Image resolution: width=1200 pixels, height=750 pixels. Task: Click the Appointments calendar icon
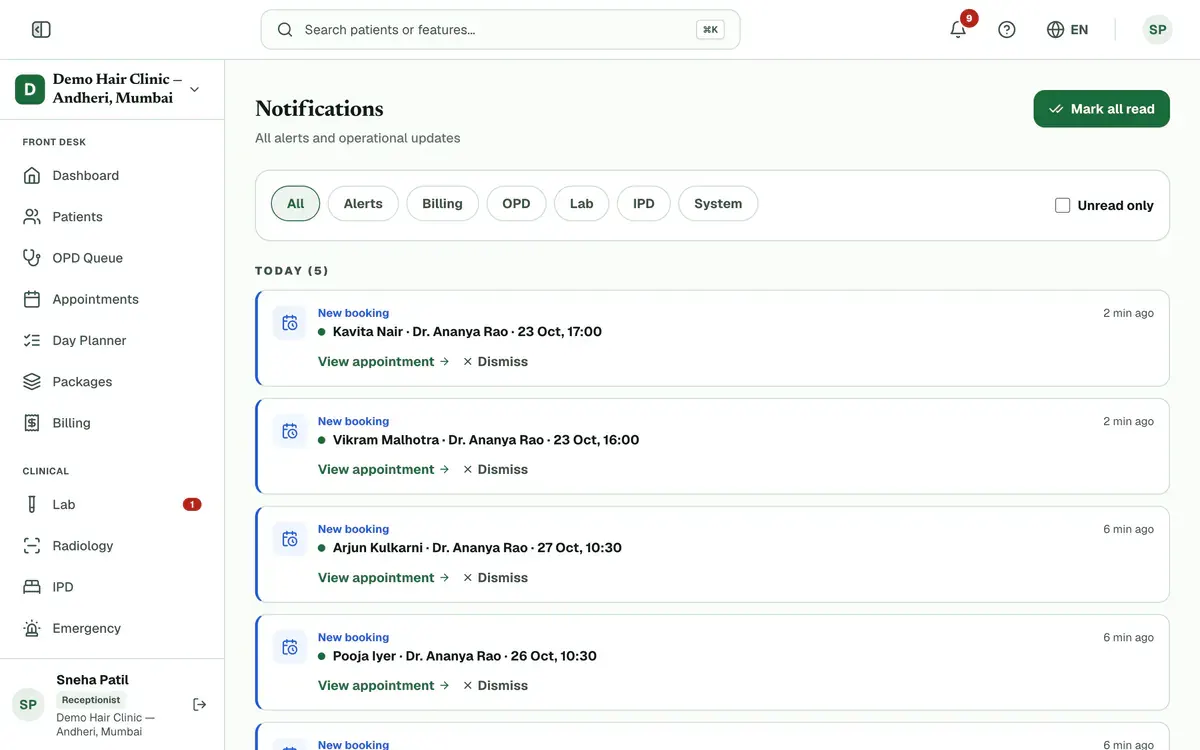(x=32, y=299)
